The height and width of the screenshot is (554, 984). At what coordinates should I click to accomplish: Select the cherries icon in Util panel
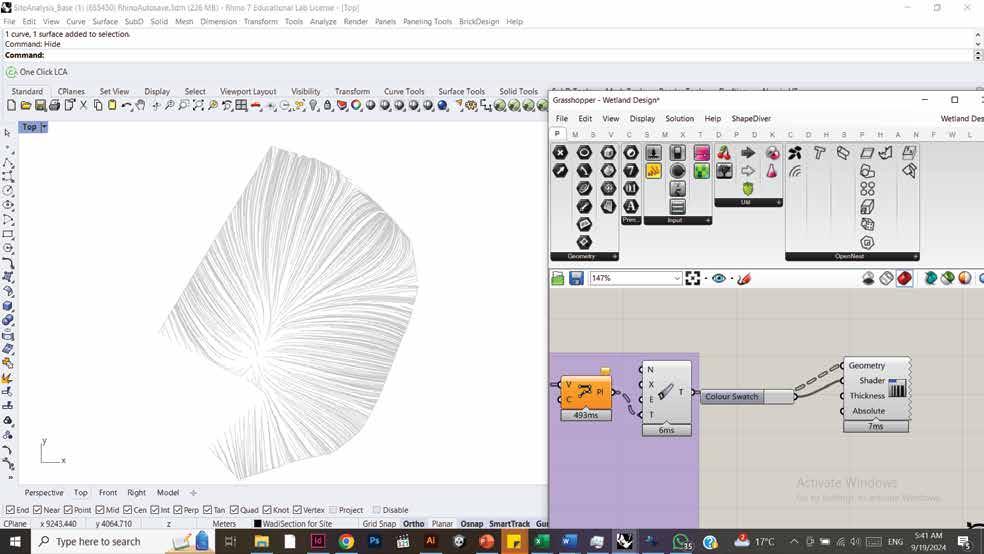(x=724, y=153)
